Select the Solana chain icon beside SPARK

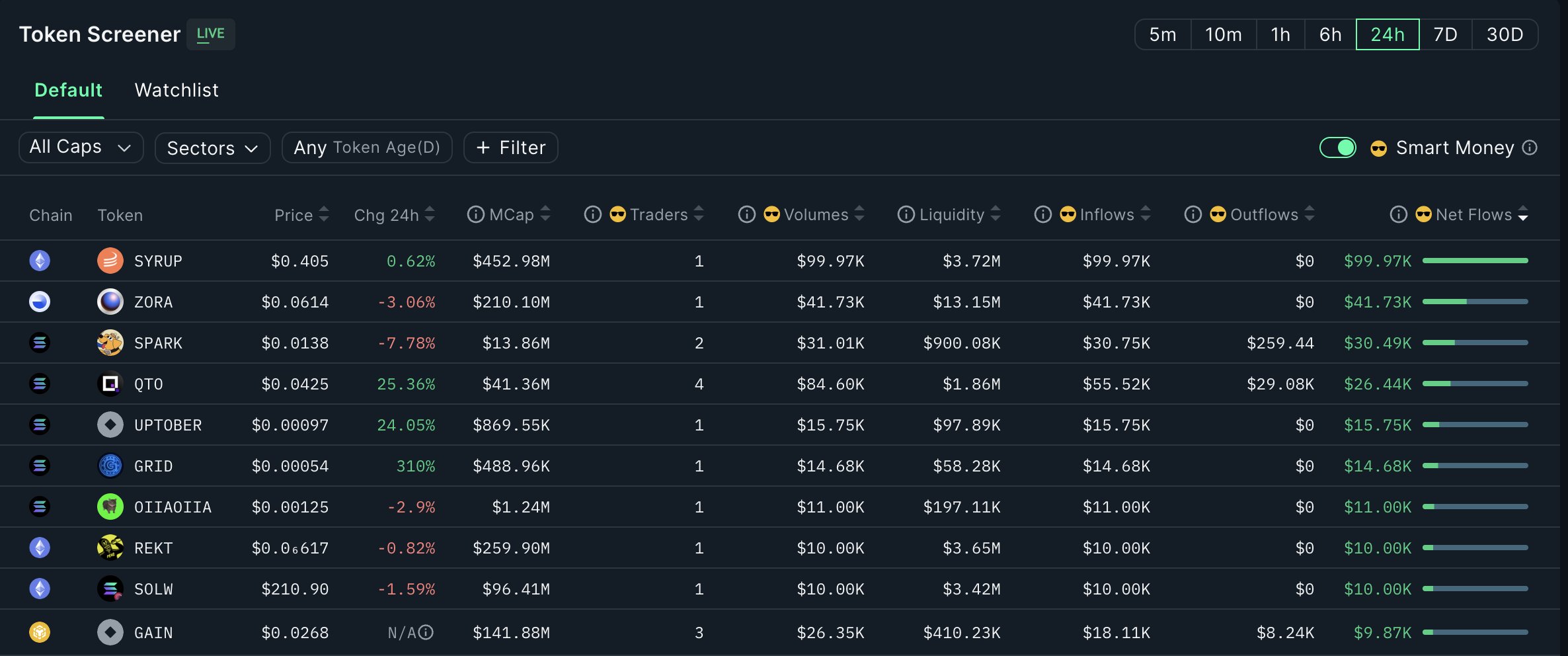[40, 343]
